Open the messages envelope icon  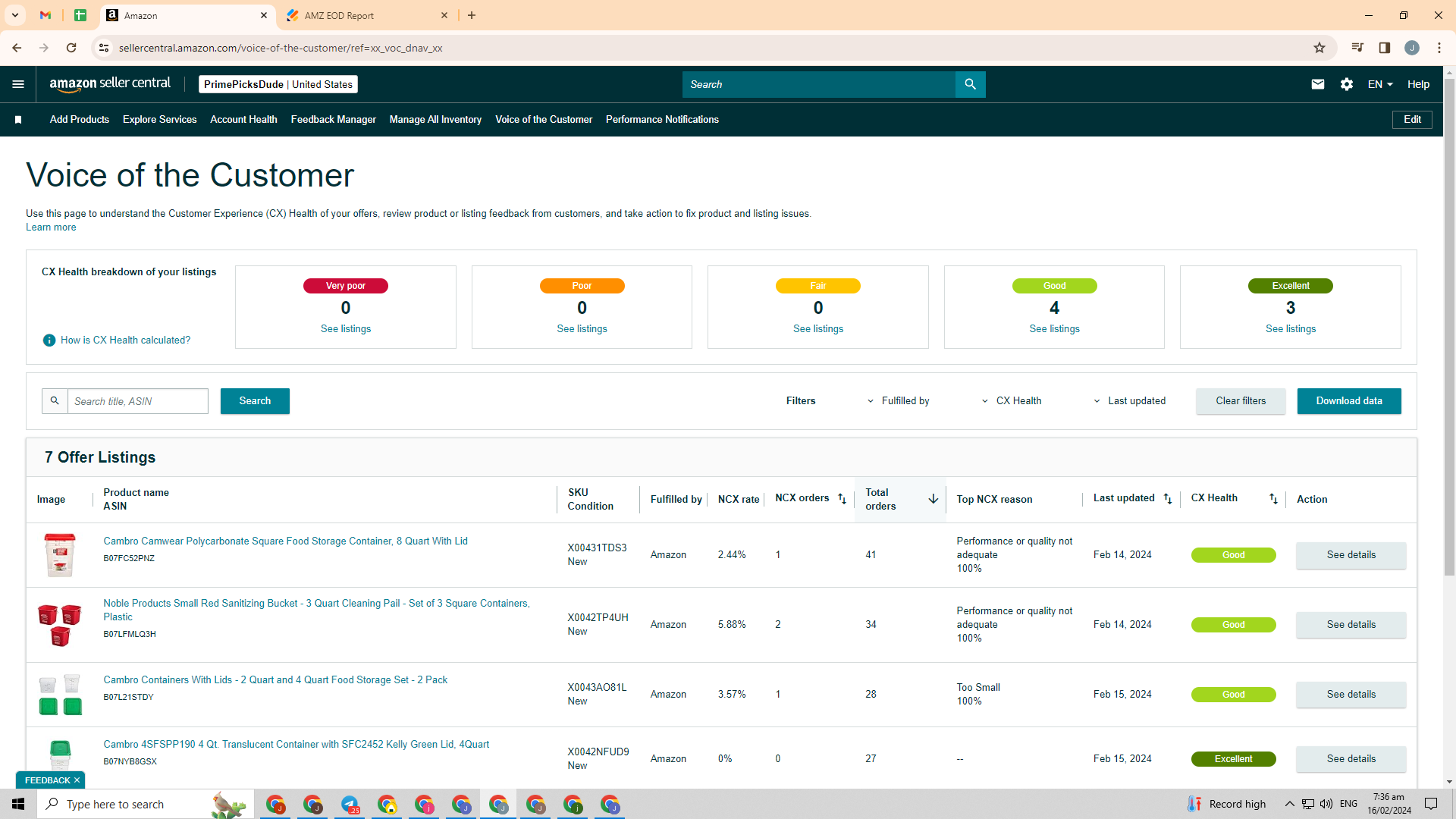pos(1318,84)
